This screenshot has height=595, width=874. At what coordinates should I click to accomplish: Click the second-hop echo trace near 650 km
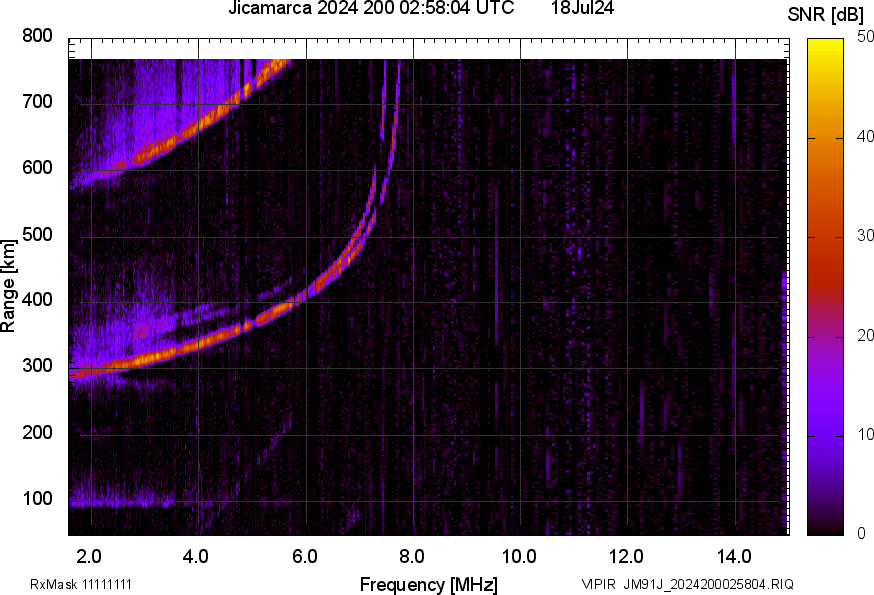point(190,133)
